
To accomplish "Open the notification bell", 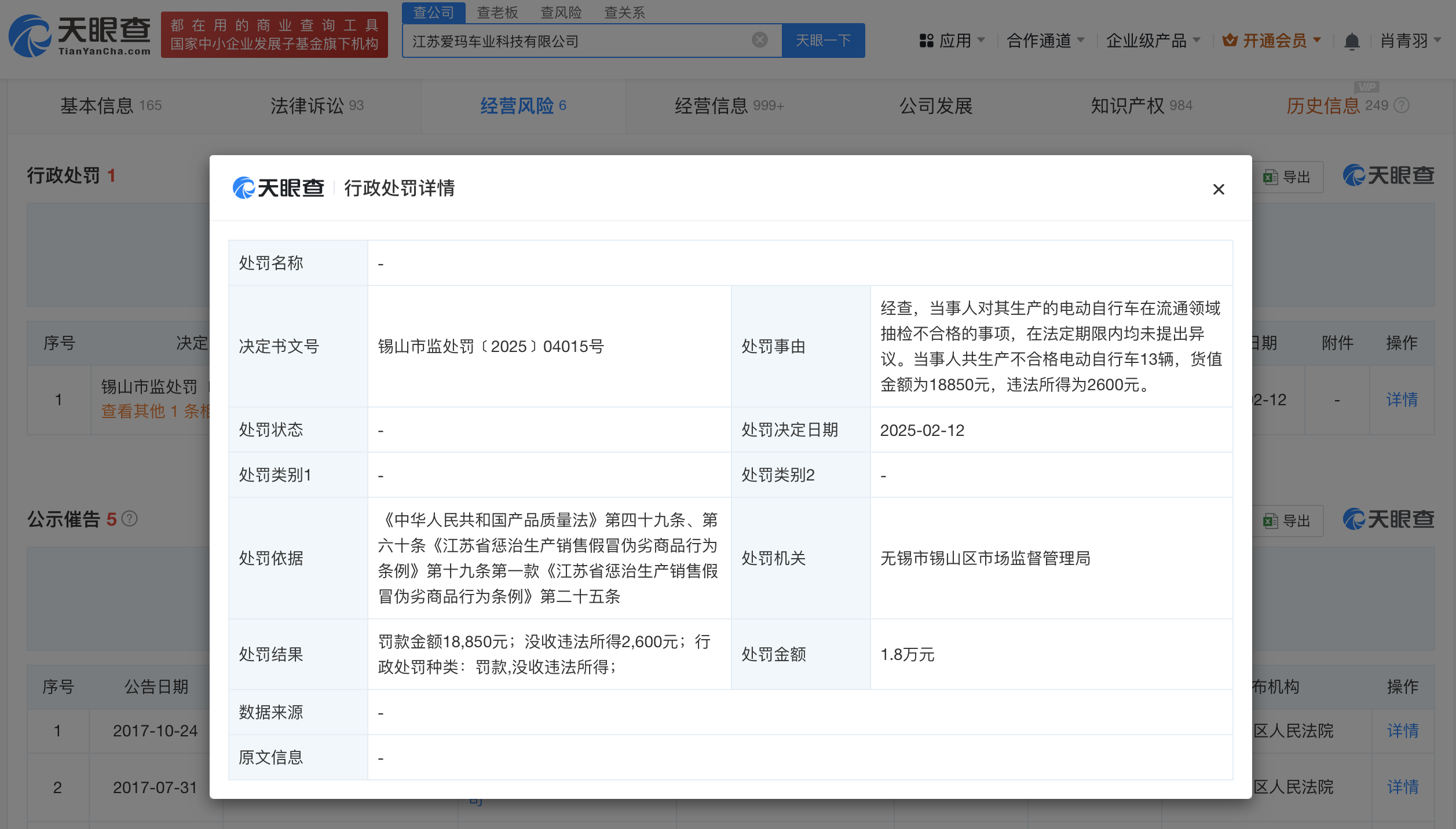I will click(1352, 41).
